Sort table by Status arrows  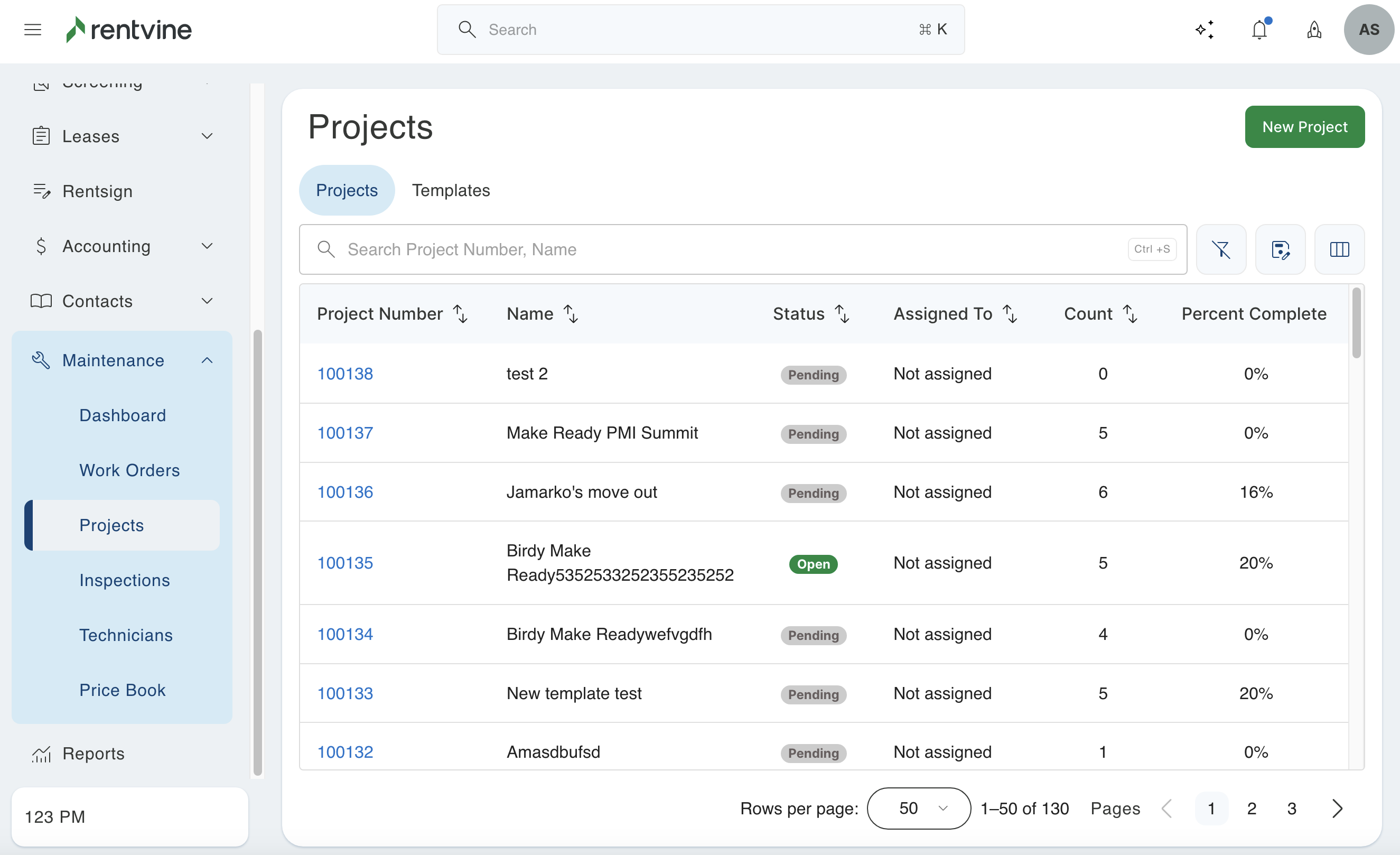click(842, 314)
